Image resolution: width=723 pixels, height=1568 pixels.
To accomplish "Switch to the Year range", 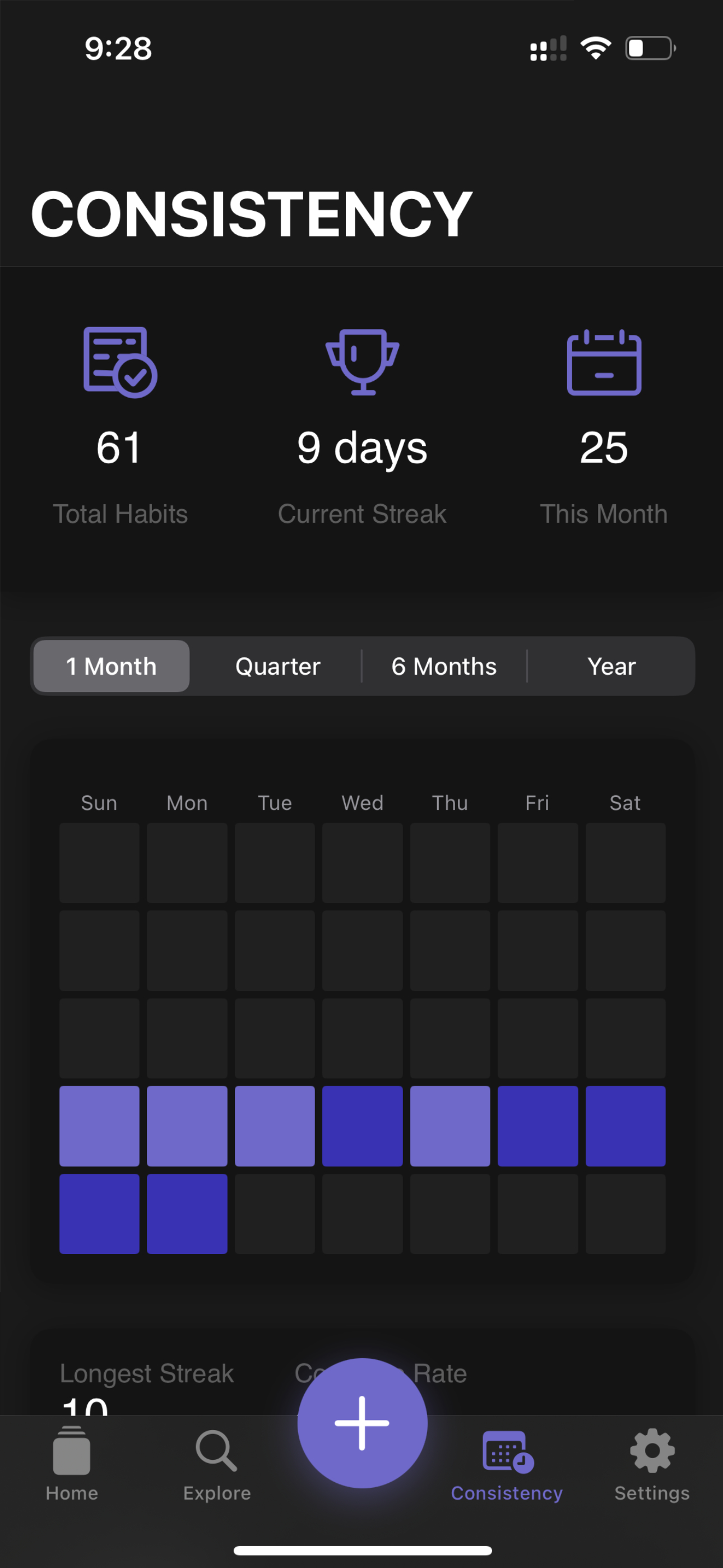I will coord(611,666).
